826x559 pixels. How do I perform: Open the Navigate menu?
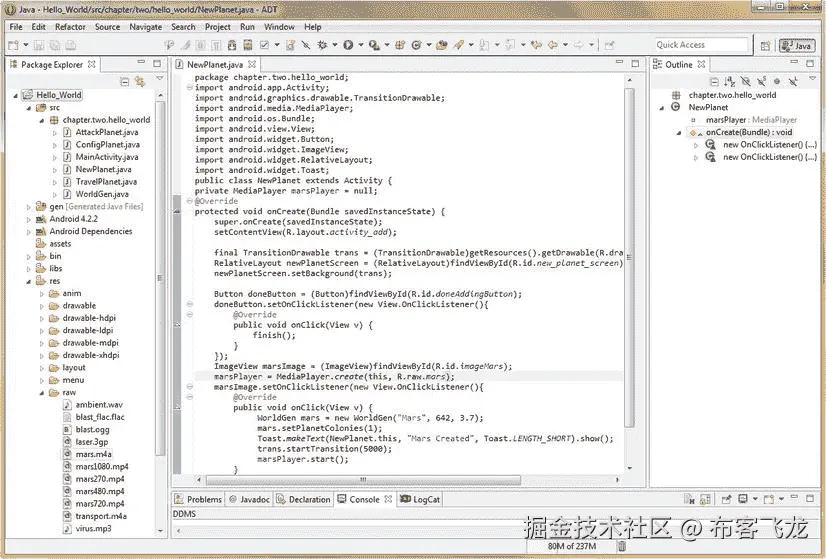click(145, 27)
